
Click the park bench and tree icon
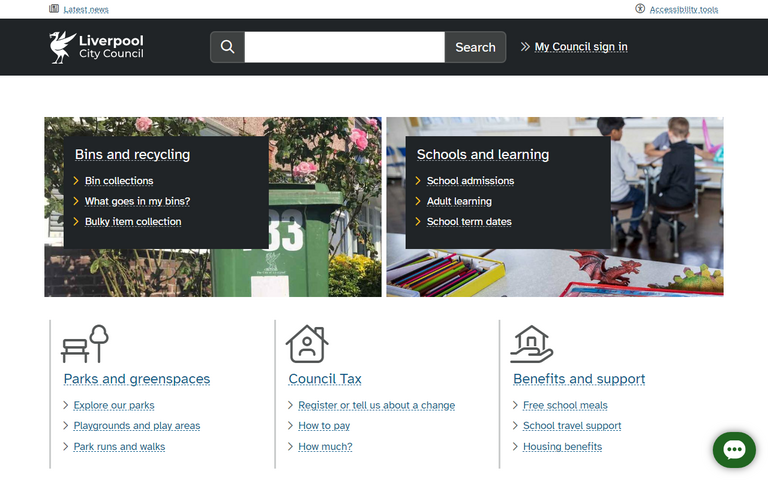pyautogui.click(x=85, y=343)
